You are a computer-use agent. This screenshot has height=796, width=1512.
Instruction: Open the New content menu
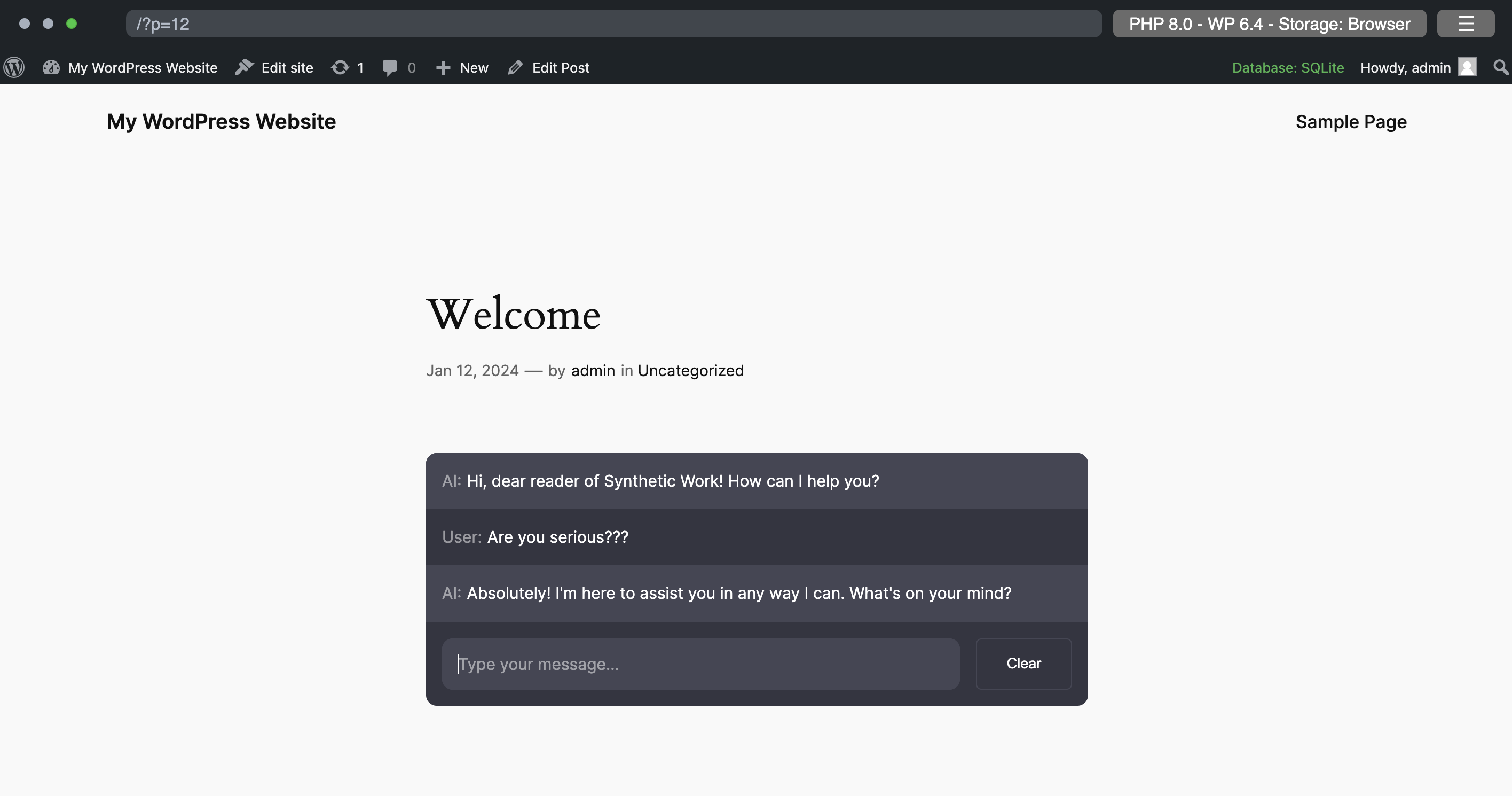point(474,67)
